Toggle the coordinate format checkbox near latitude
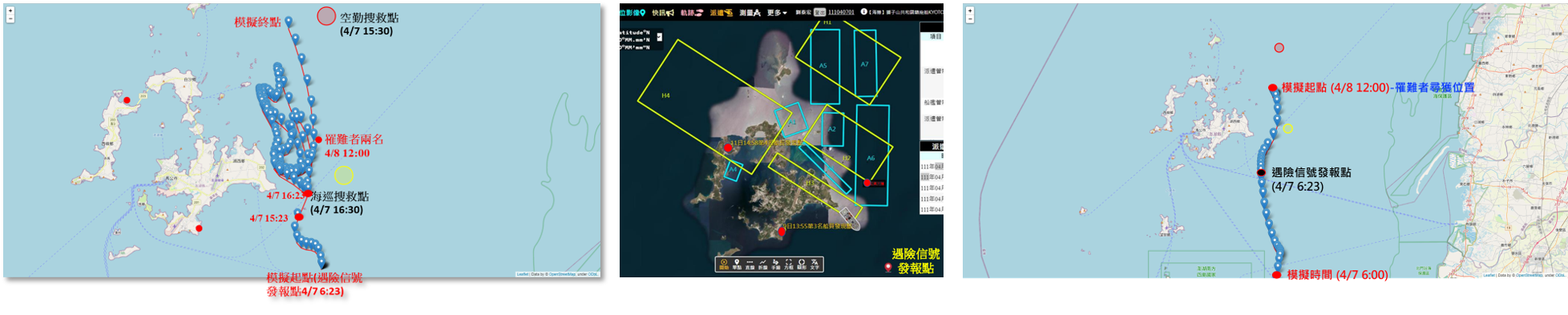 [x=660, y=37]
